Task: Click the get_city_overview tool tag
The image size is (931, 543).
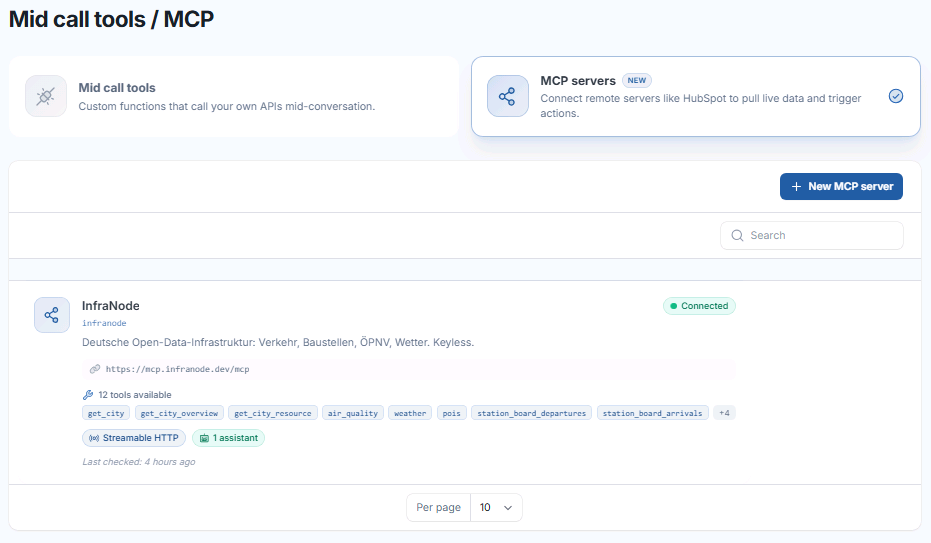Action: coord(179,413)
